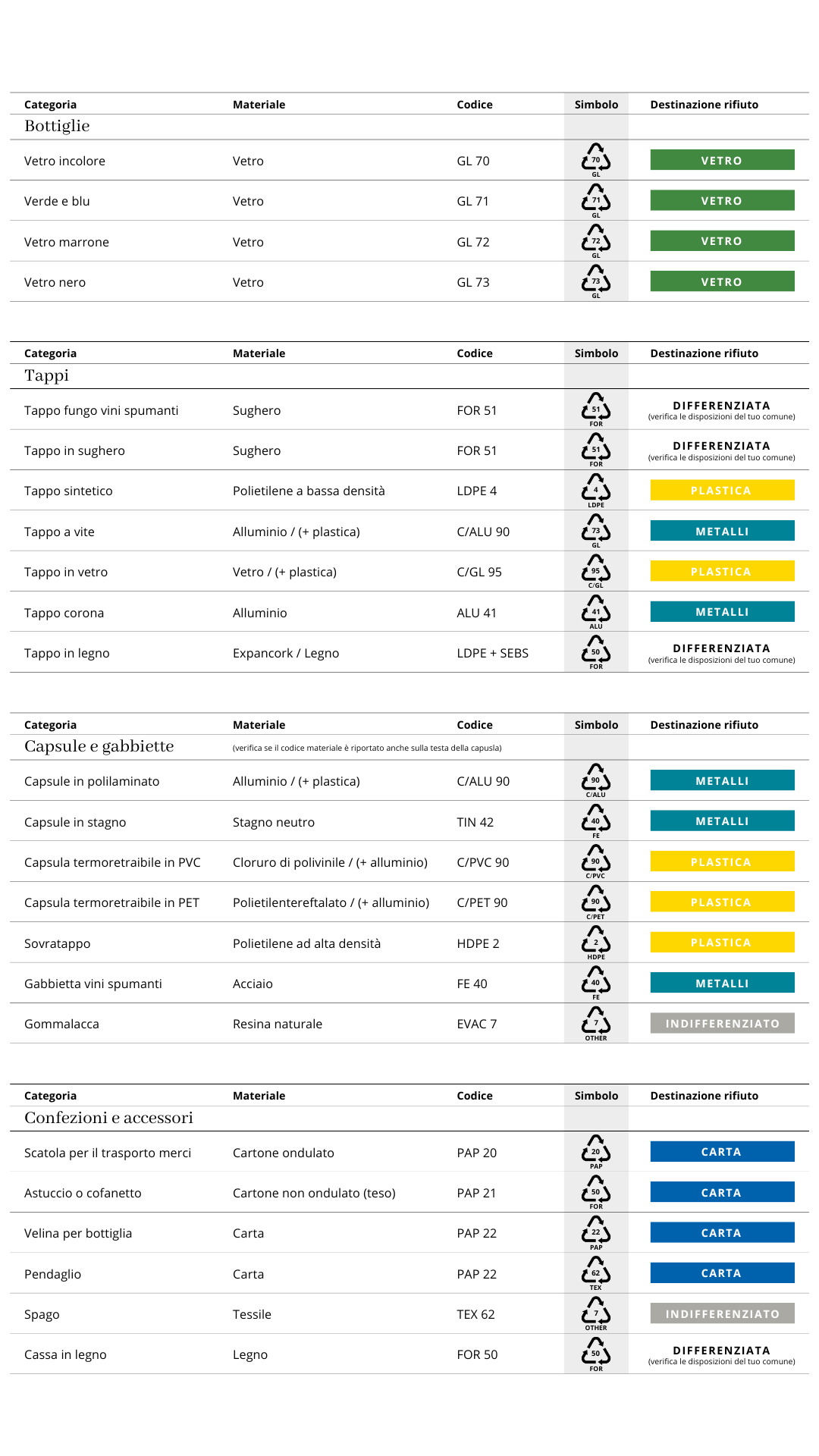Click the LDPE 4 recycling symbol
Image resolution: width=819 pixels, height=1456 pixels.
point(596,490)
